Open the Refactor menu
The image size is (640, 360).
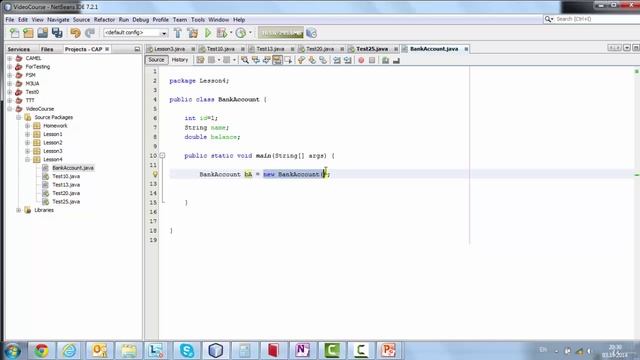tap(104, 20)
